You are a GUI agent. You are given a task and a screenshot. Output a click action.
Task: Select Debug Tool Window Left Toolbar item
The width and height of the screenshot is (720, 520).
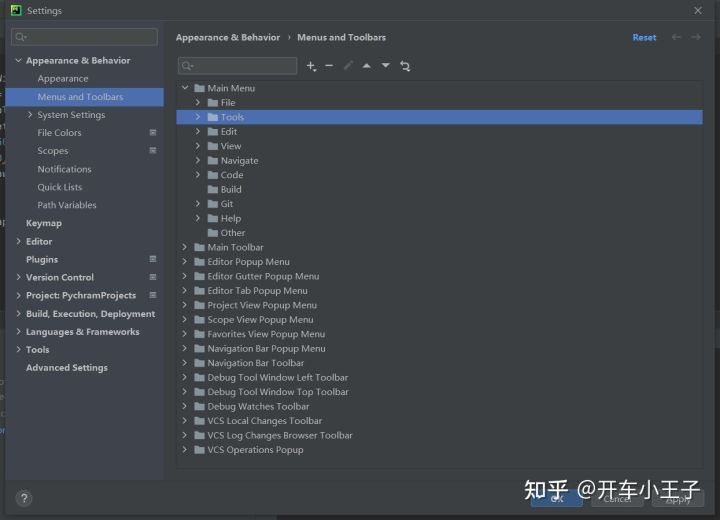click(x=277, y=378)
